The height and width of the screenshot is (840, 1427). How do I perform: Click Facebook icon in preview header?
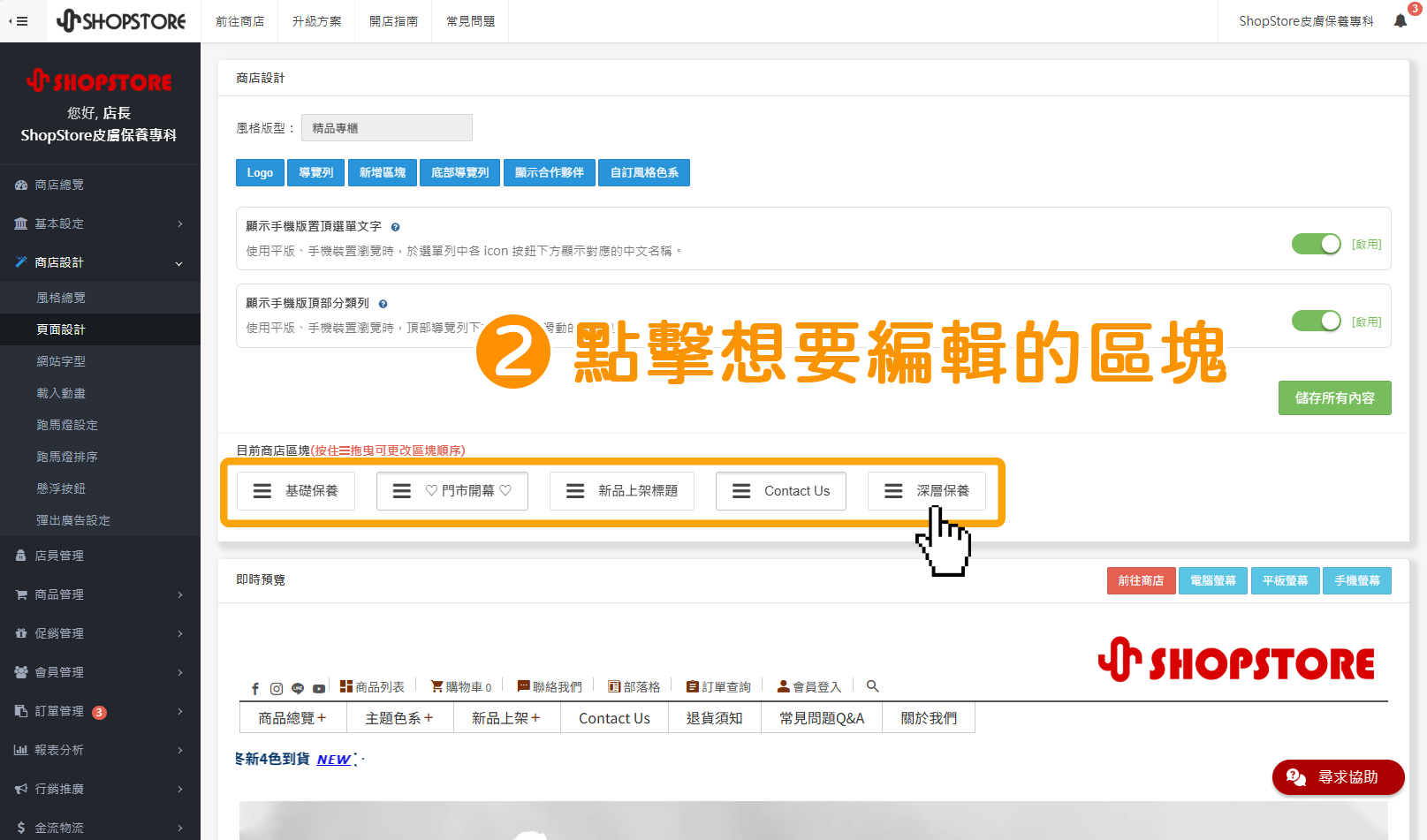tap(255, 688)
